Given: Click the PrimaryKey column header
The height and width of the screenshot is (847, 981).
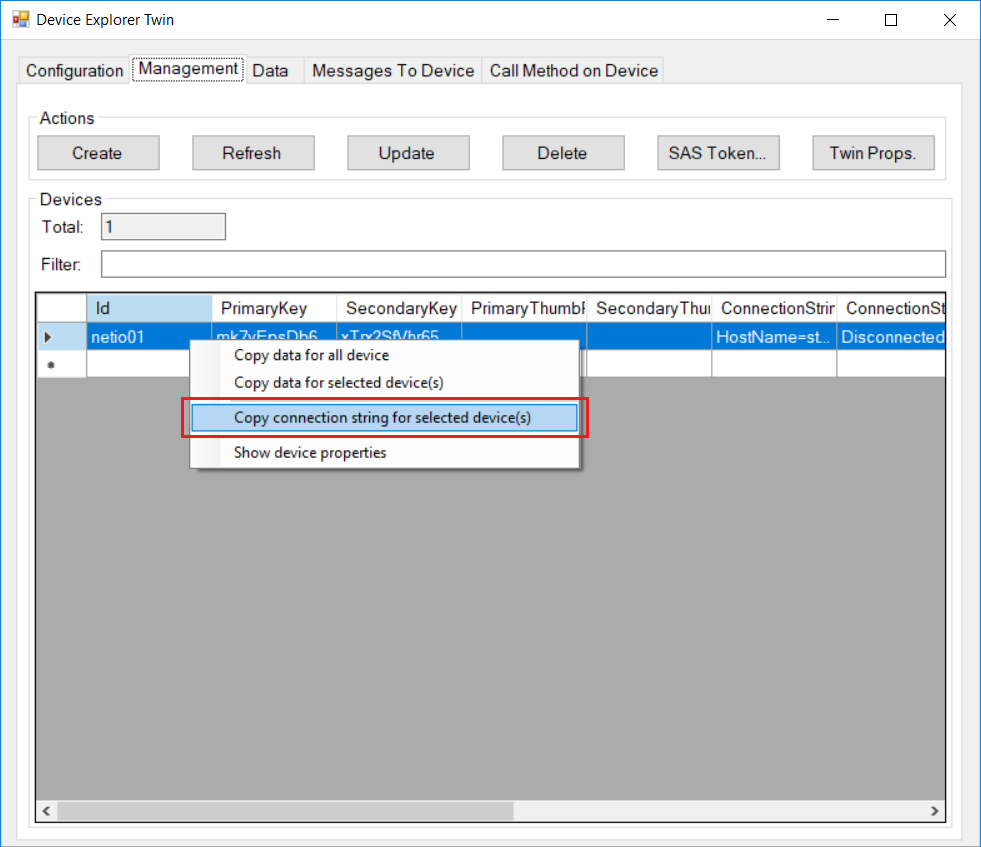Looking at the screenshot, I should [x=274, y=308].
